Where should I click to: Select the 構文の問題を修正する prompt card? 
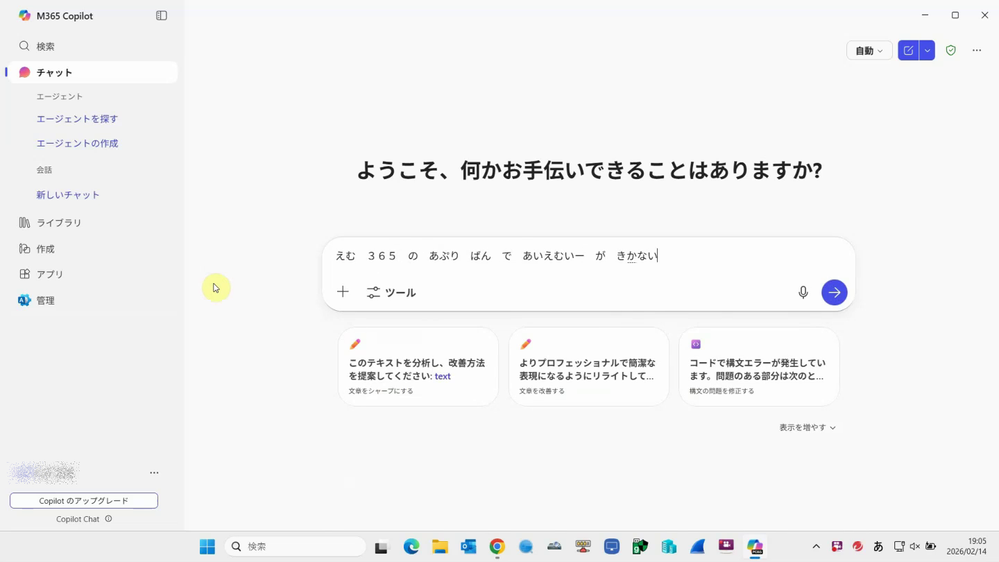pyautogui.click(x=759, y=367)
